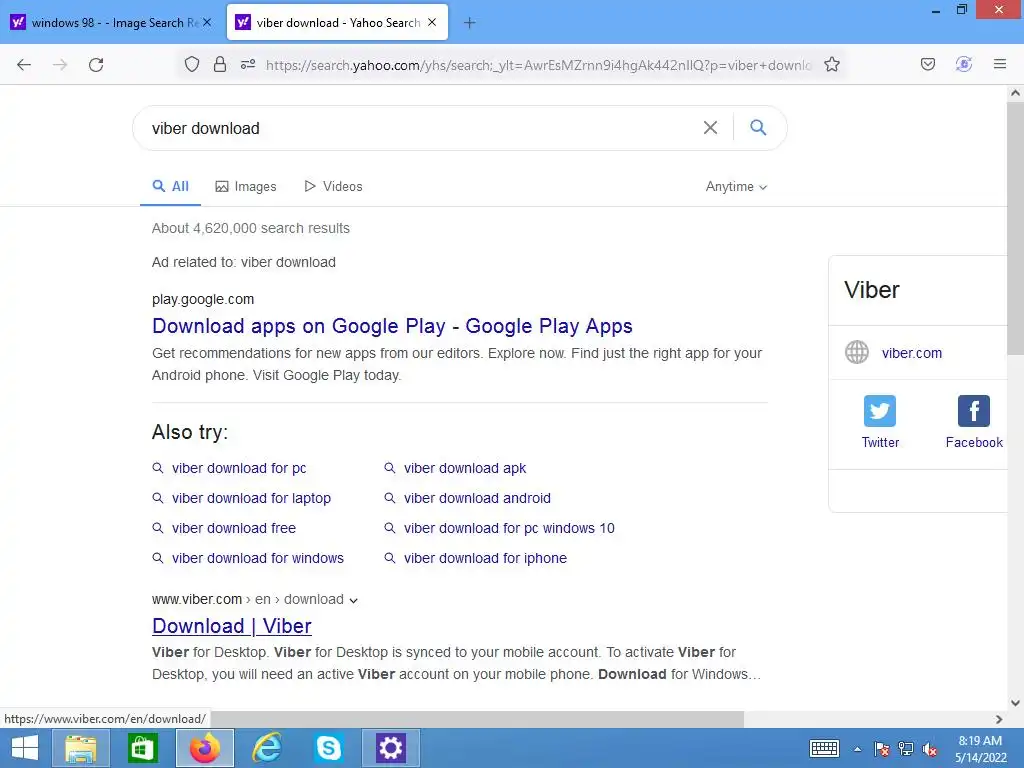Screen dimensions: 1024x768
Task: Select the viber download Yahoo Search tab
Action: [x=337, y=22]
